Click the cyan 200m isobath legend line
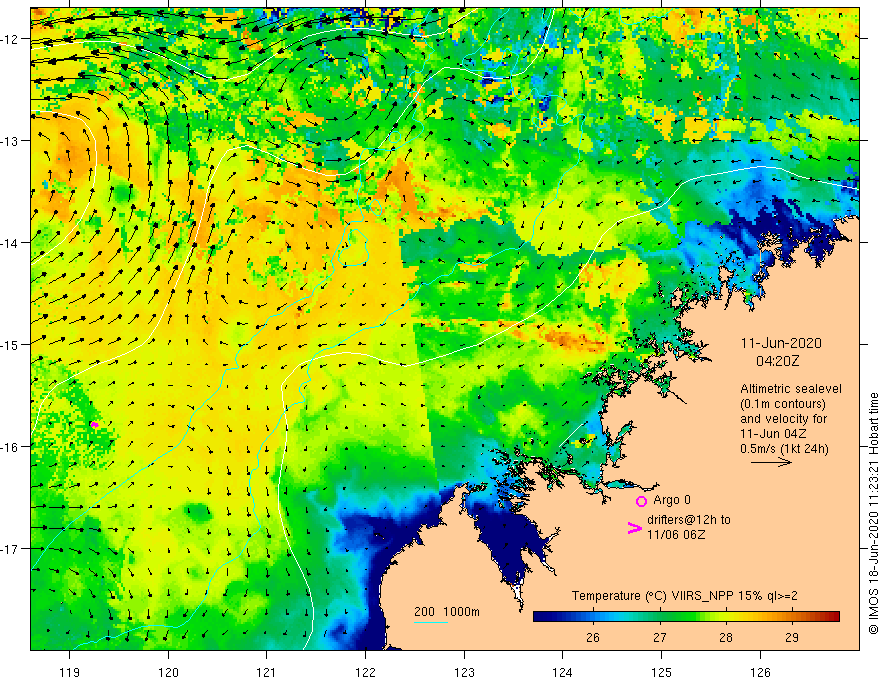 [x=430, y=622]
